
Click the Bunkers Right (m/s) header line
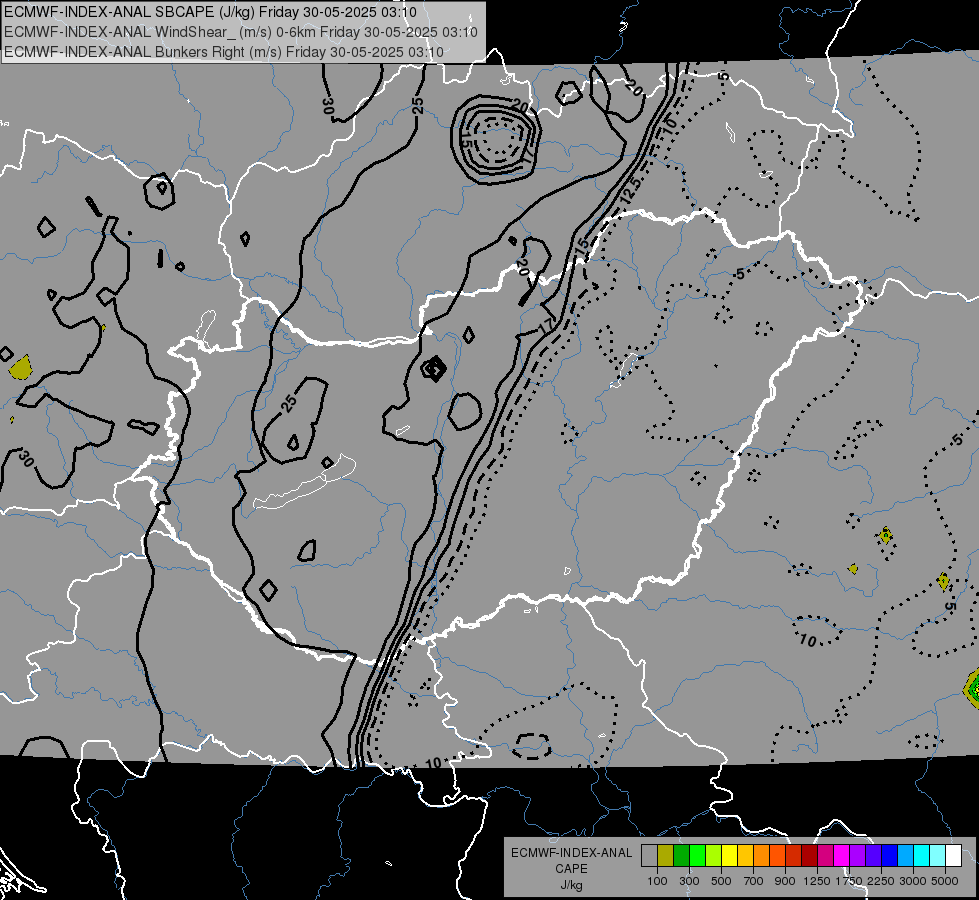click(x=224, y=52)
